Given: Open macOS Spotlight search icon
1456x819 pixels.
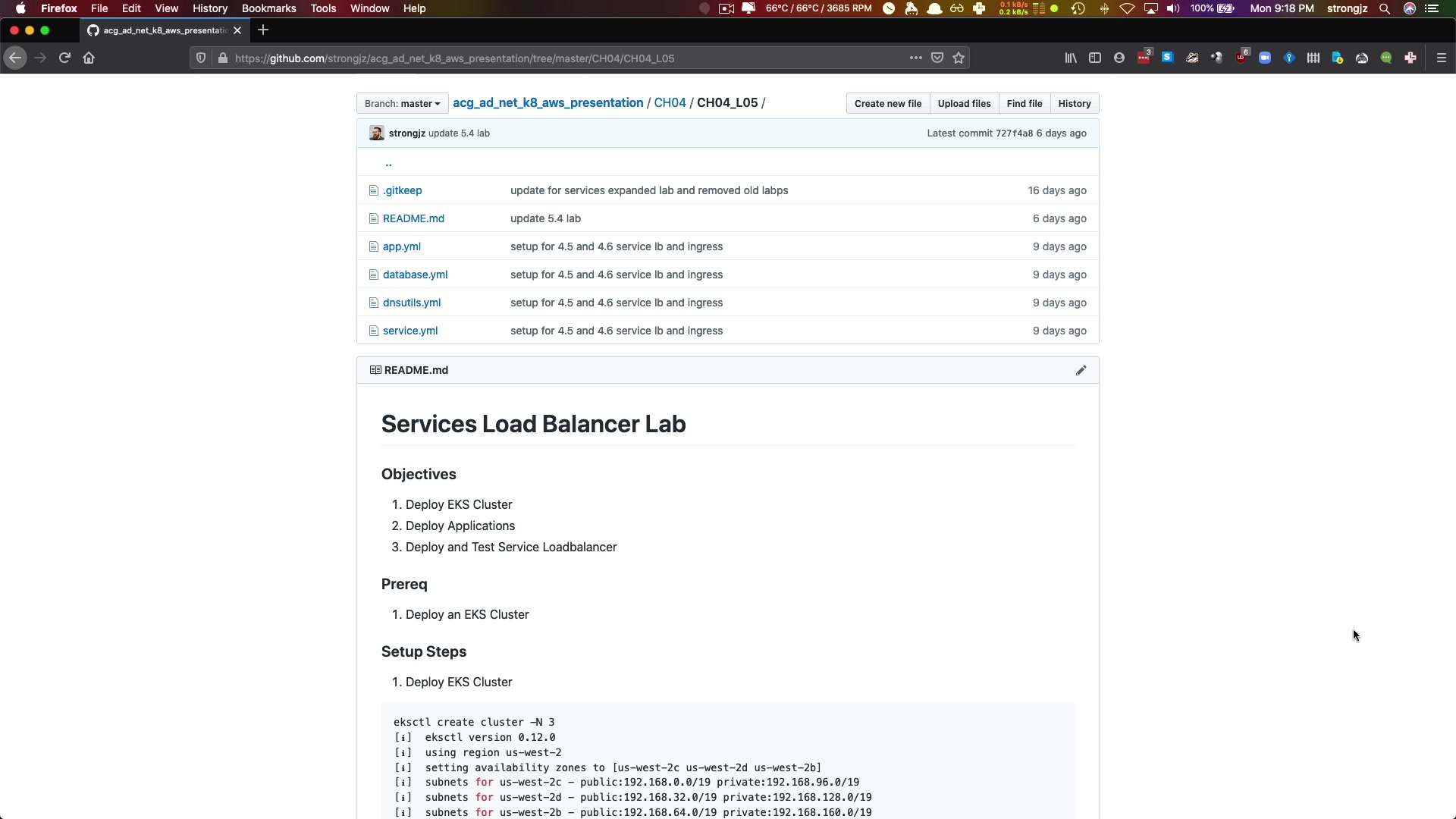Looking at the screenshot, I should point(1384,8).
